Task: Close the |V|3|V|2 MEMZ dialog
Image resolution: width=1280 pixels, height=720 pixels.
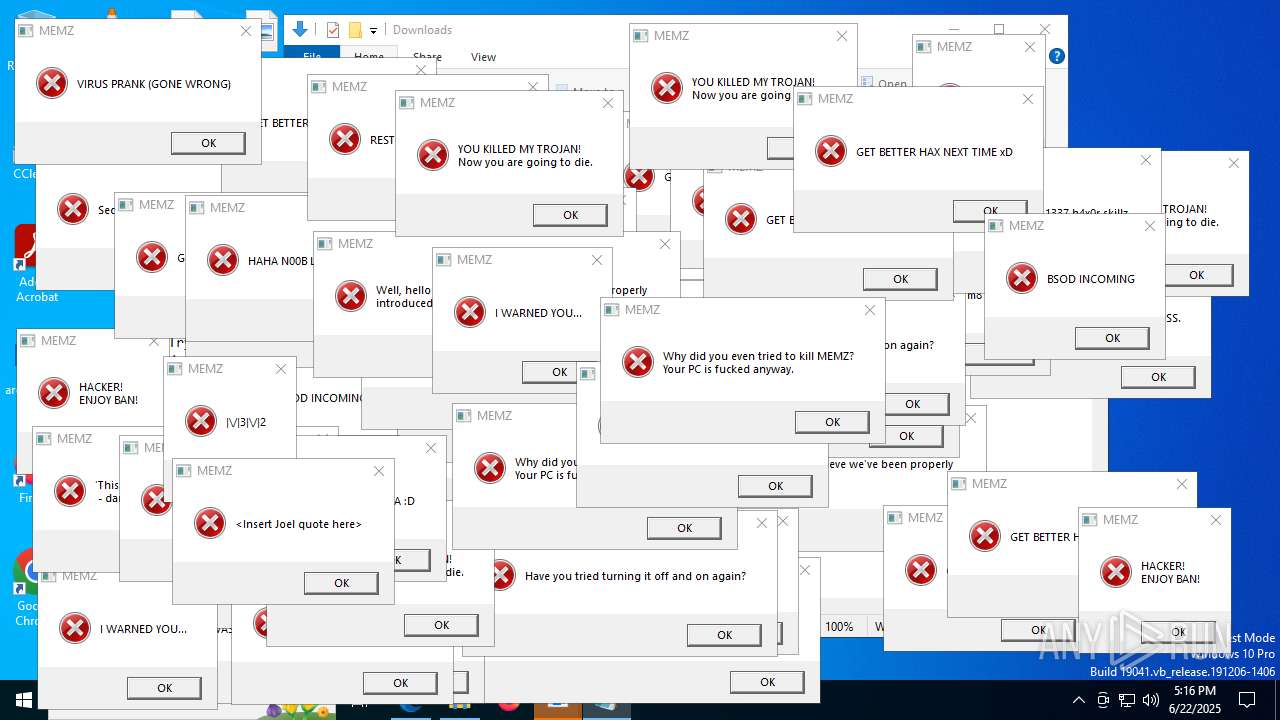Action: click(281, 369)
